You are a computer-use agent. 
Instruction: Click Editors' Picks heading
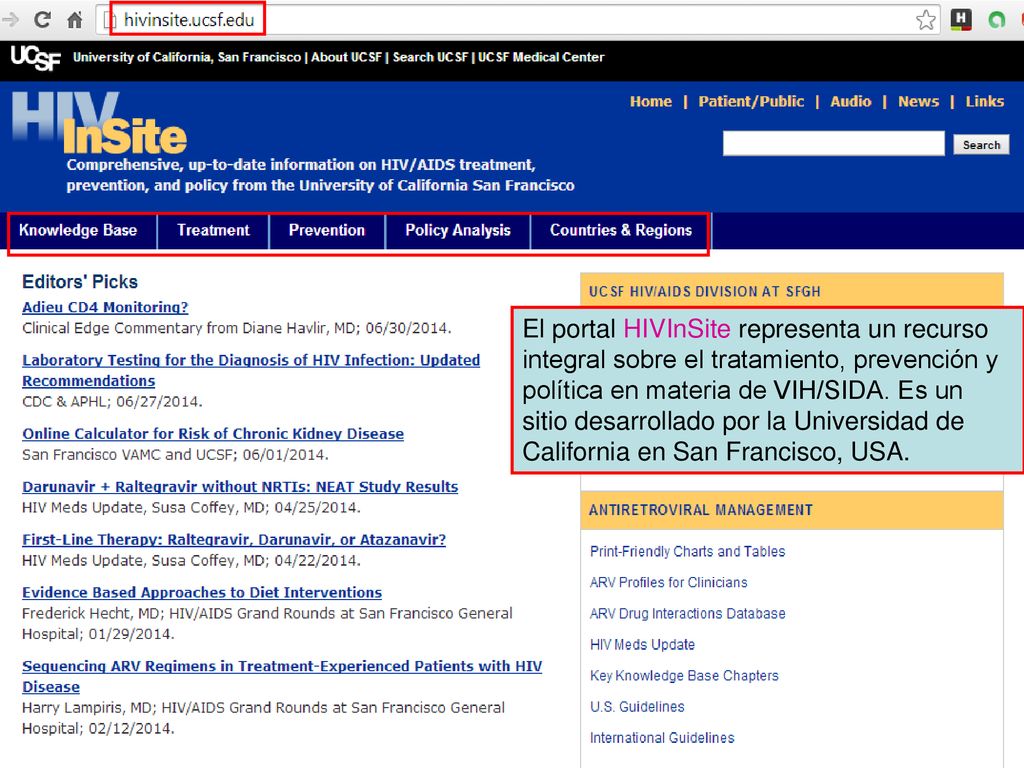(x=80, y=281)
